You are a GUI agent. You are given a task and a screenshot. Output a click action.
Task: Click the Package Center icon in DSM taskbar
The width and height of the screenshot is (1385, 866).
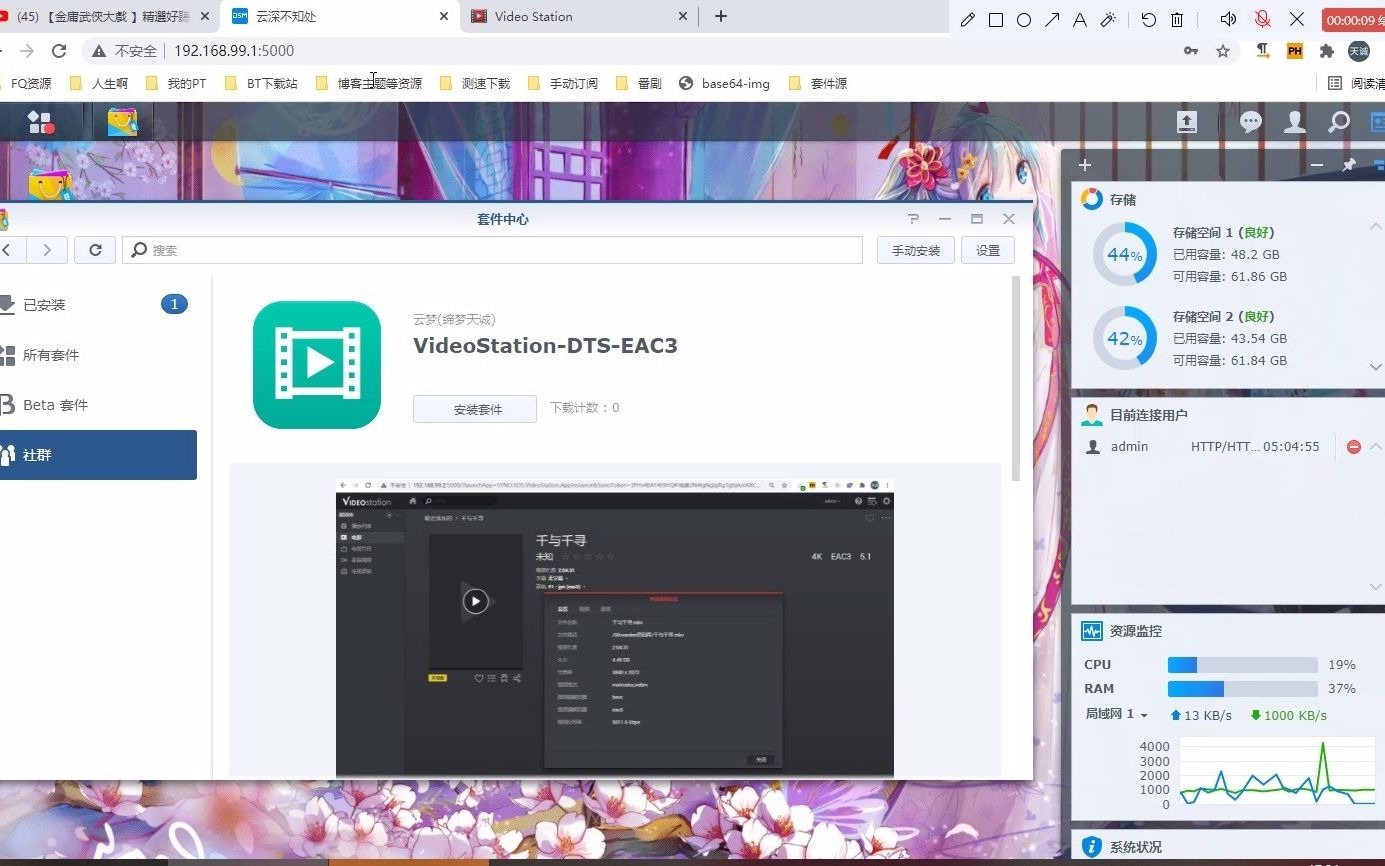tap(122, 122)
